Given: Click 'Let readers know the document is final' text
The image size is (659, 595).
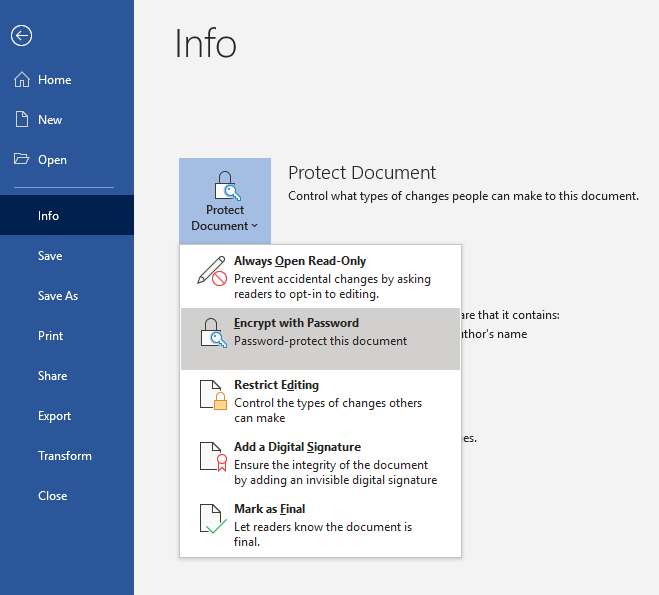Looking at the screenshot, I should [323, 534].
